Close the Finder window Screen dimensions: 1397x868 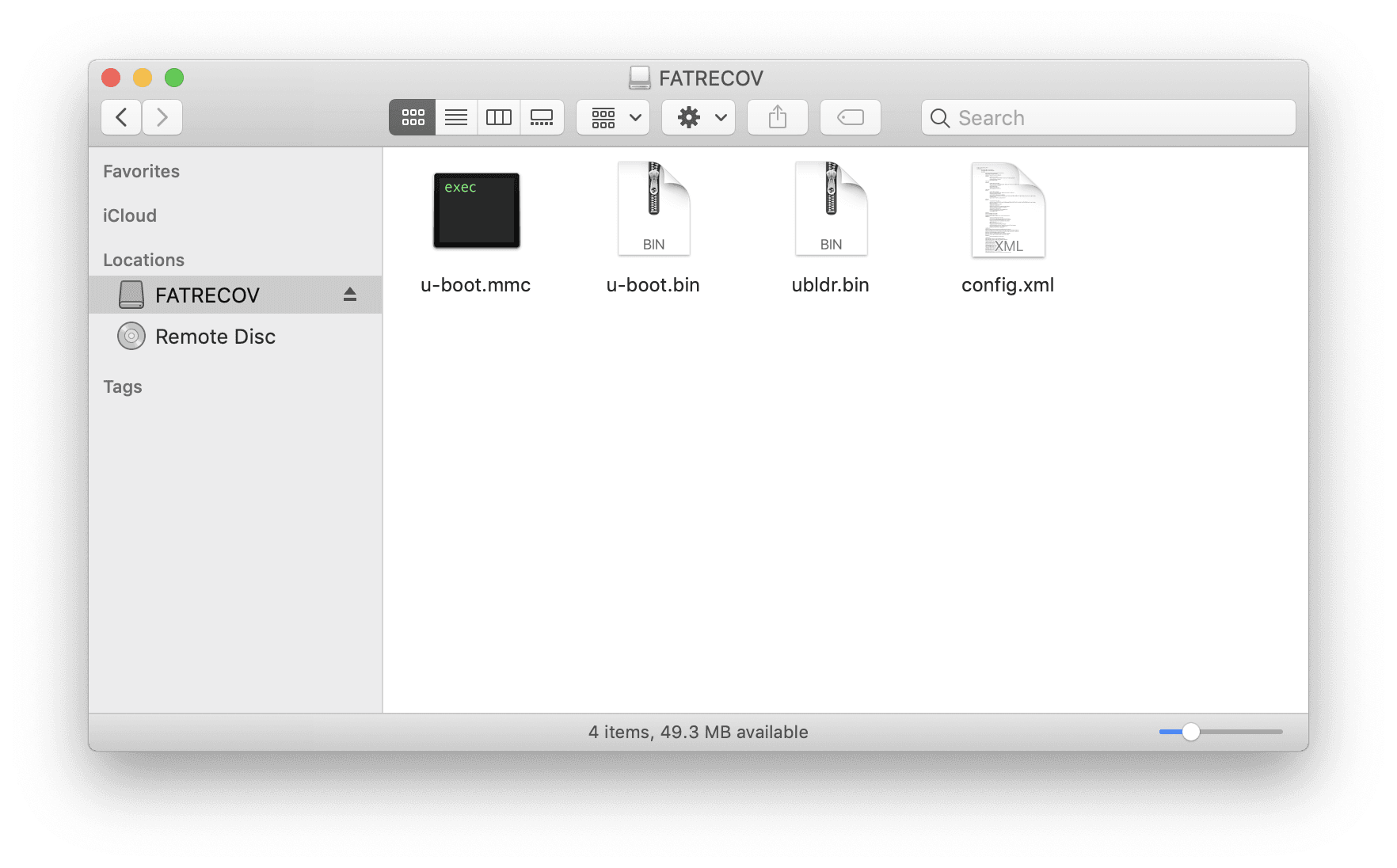111,78
